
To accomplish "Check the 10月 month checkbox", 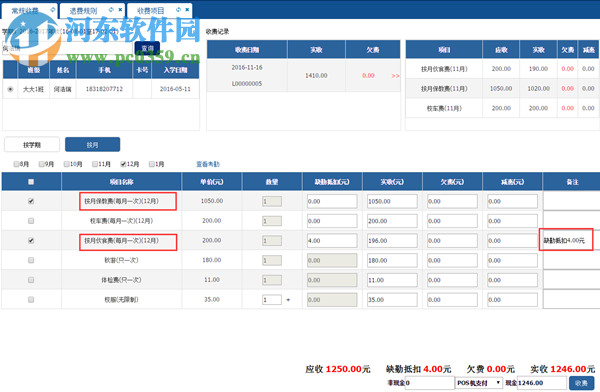I will (67, 164).
